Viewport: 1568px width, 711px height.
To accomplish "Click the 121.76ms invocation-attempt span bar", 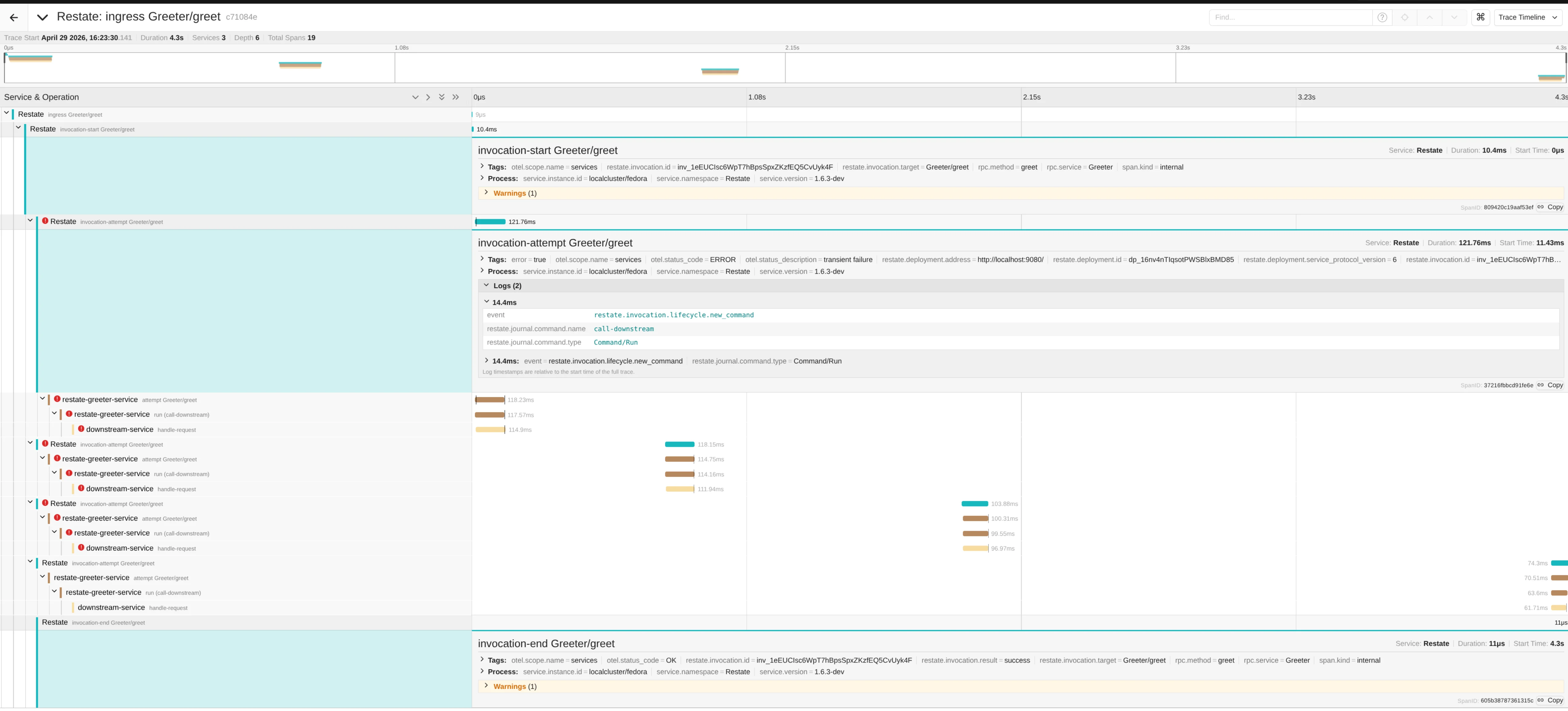I will click(491, 222).
